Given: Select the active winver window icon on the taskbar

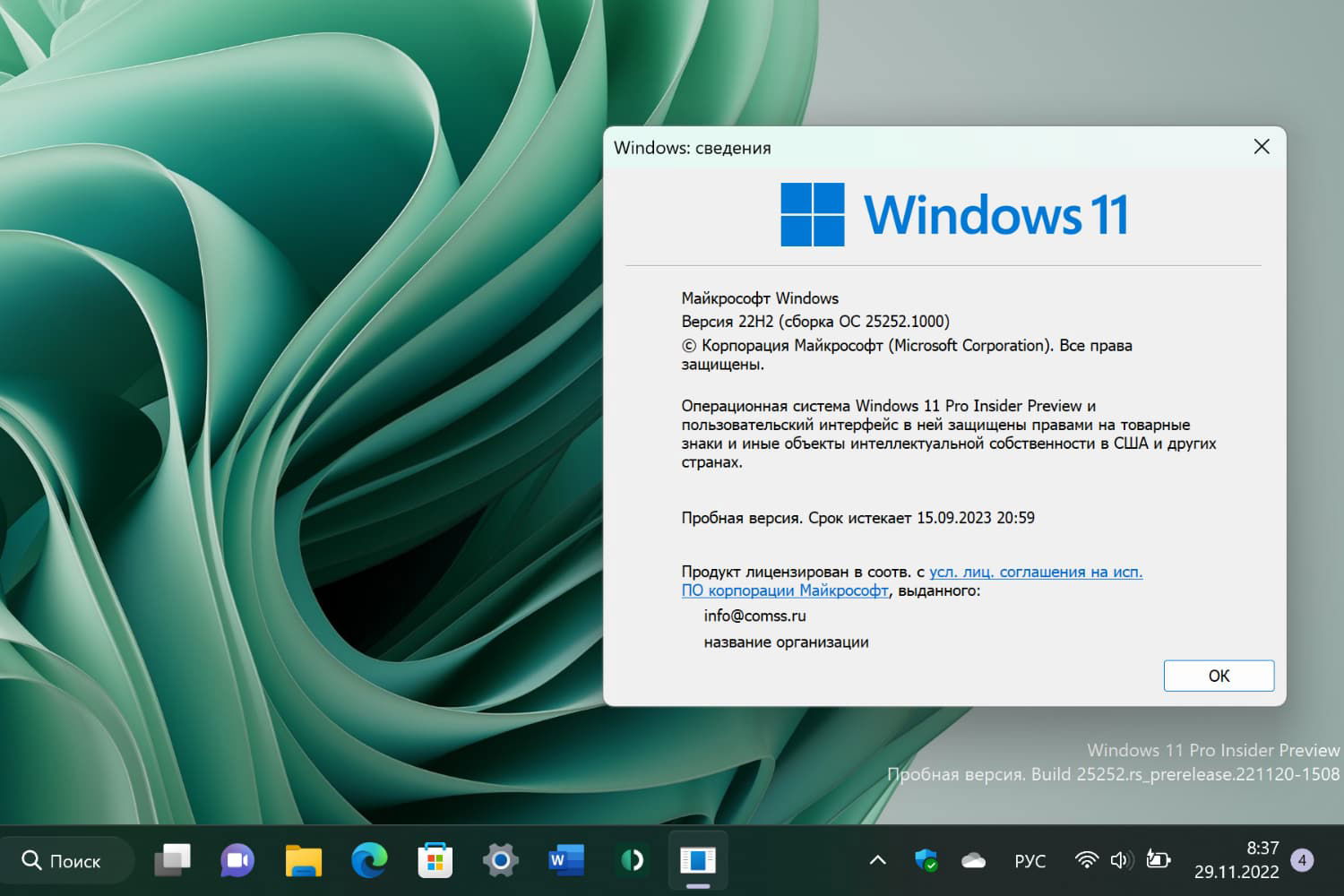Looking at the screenshot, I should [x=698, y=861].
